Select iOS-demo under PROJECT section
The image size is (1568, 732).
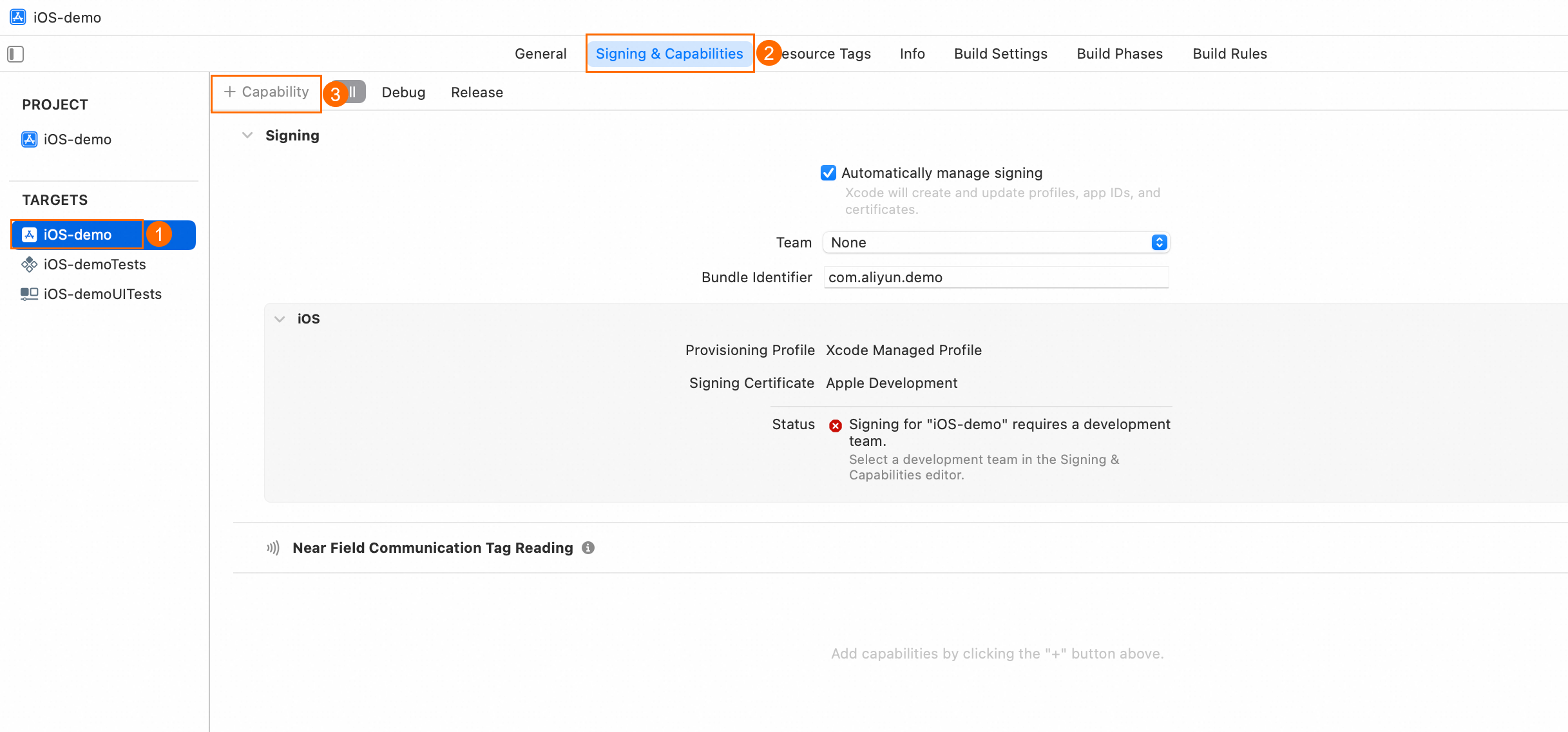[x=77, y=139]
